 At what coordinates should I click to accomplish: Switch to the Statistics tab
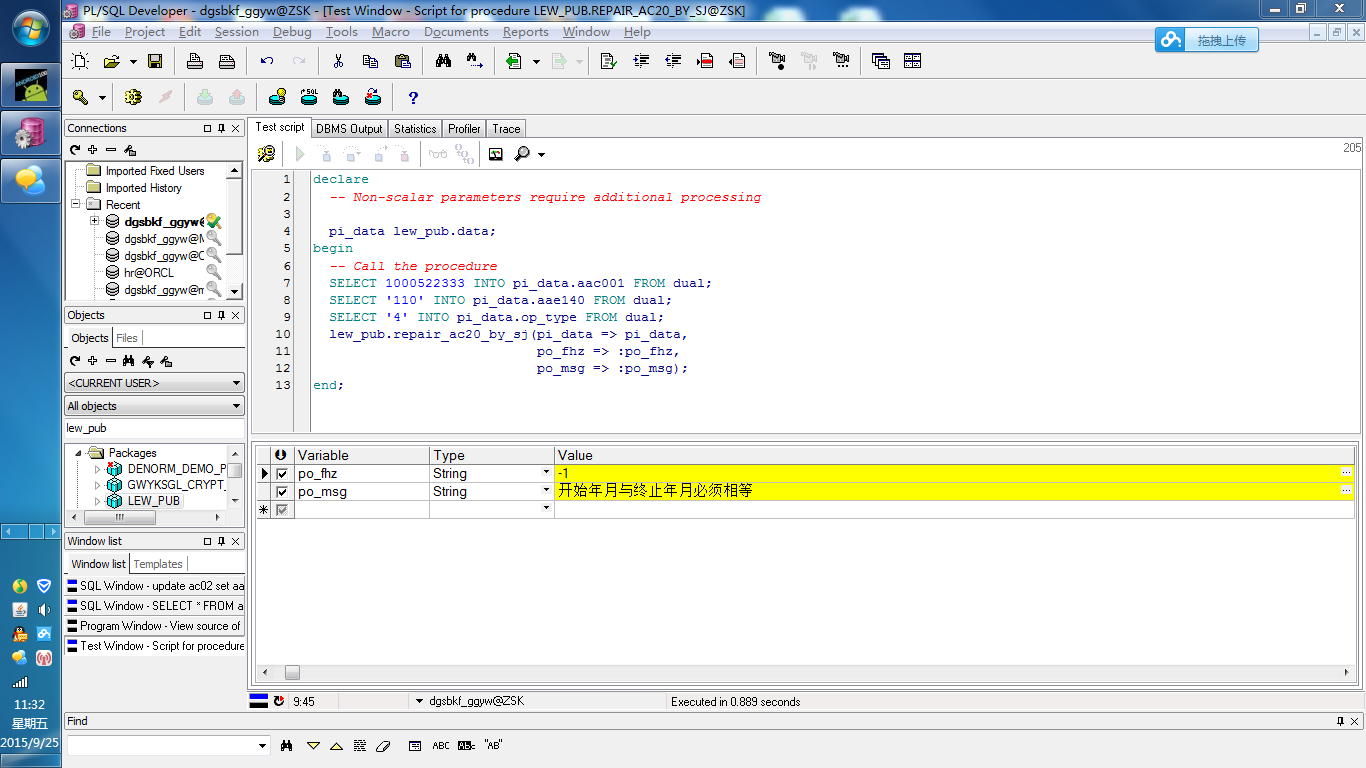pyautogui.click(x=415, y=129)
